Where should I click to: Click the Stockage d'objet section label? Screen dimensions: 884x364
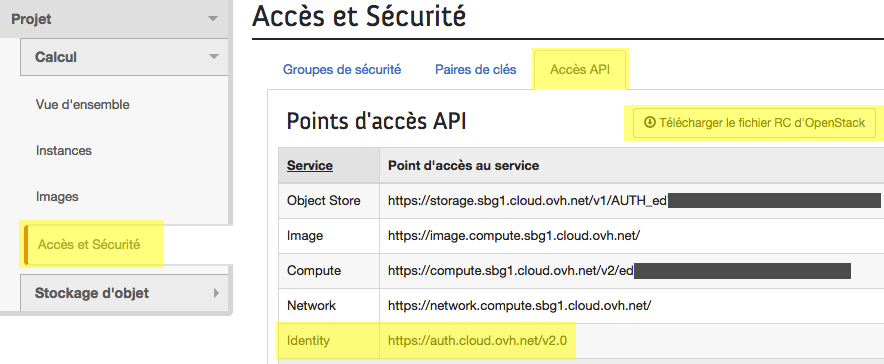[x=92, y=293]
